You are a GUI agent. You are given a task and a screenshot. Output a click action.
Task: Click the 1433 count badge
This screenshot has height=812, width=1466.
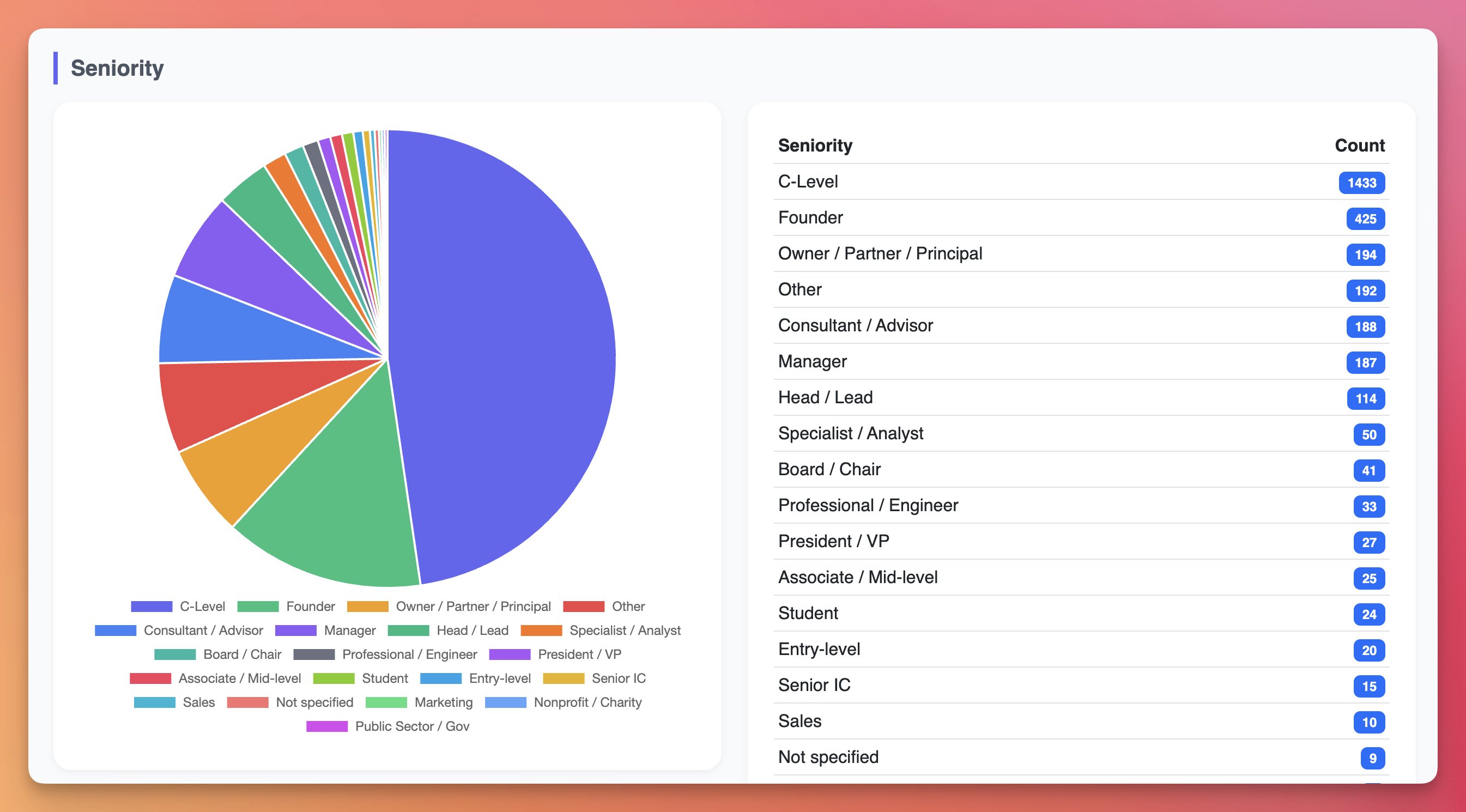click(1361, 183)
